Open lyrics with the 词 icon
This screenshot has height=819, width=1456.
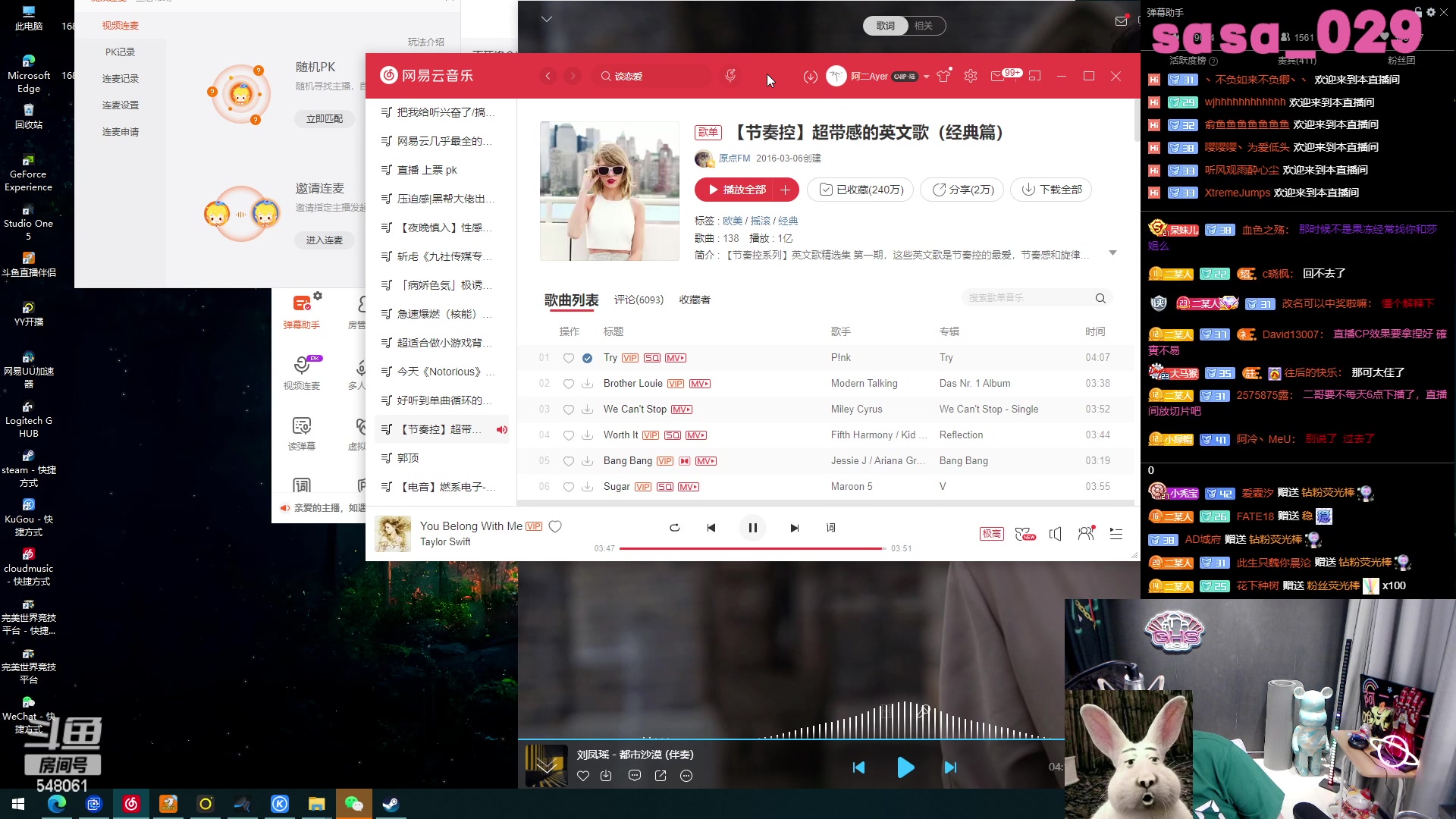click(830, 528)
